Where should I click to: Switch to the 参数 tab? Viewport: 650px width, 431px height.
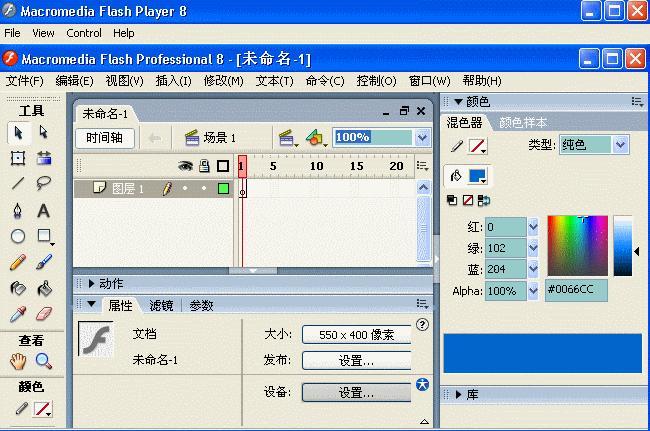pos(201,306)
